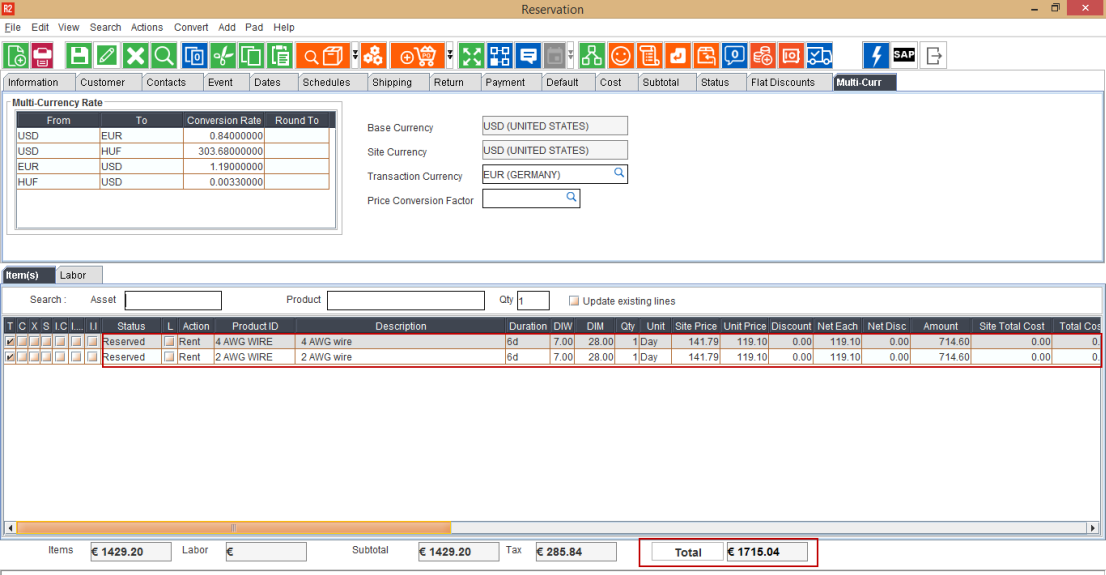Switch to the Labor tab
The image size is (1106, 575).
(73, 275)
